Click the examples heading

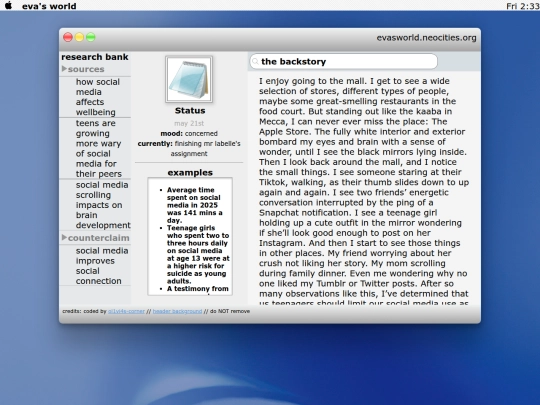[x=190, y=173]
